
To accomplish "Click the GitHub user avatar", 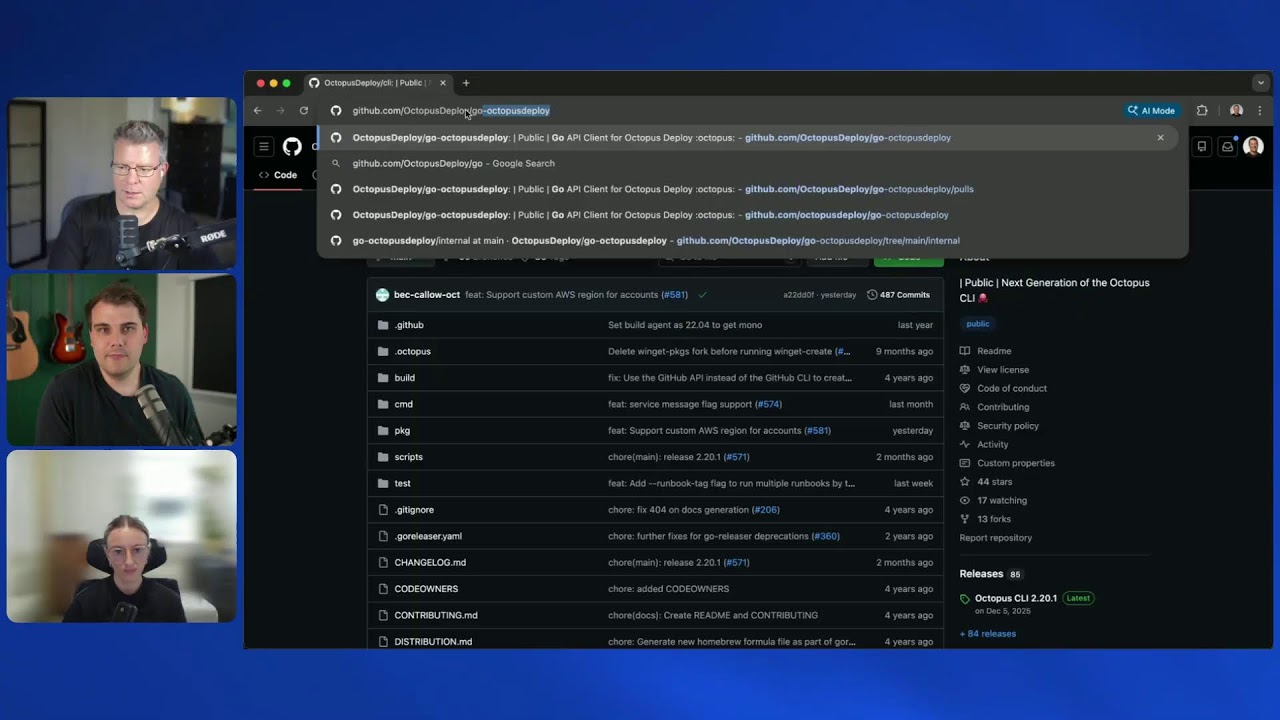I will [1254, 147].
